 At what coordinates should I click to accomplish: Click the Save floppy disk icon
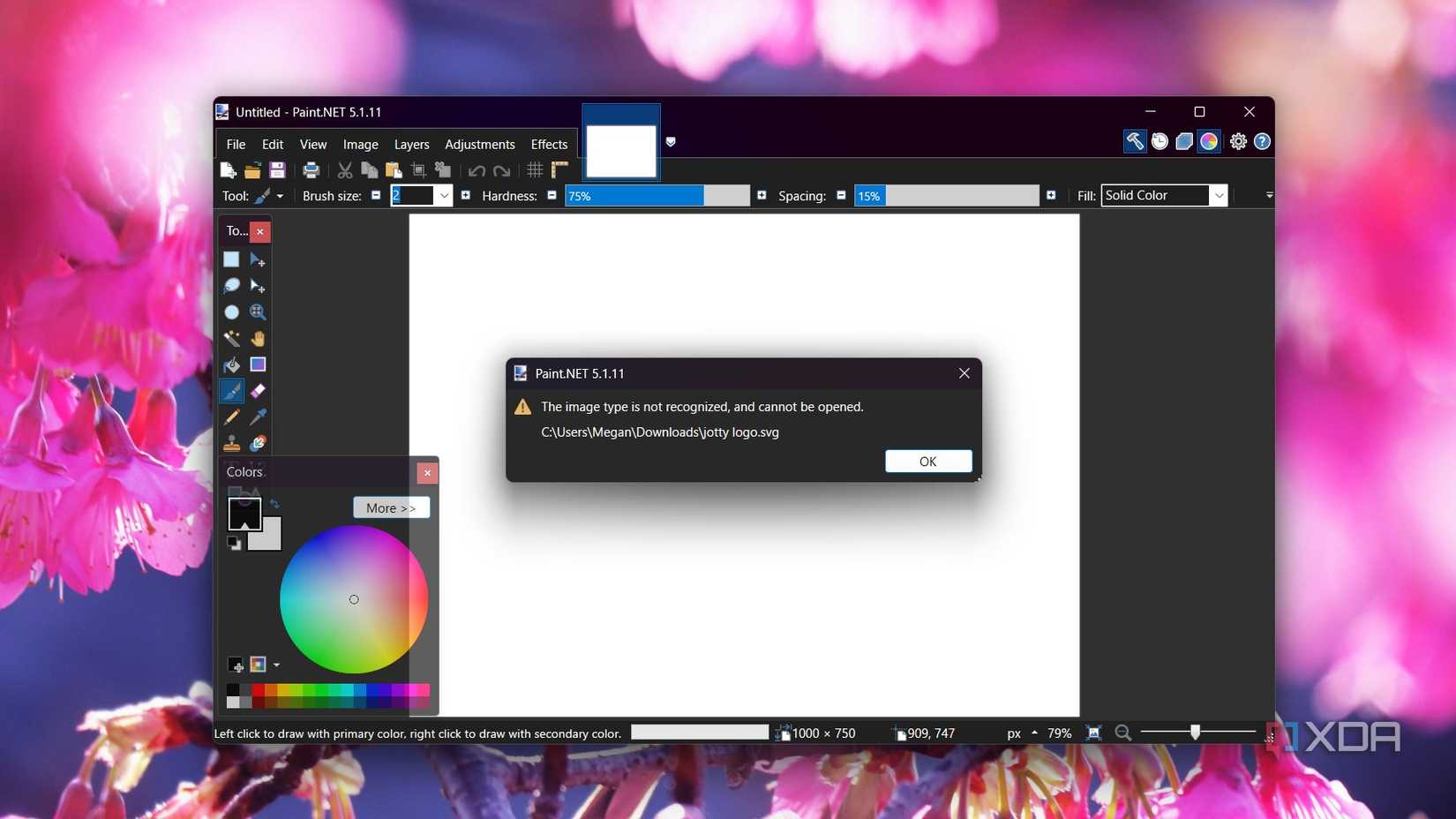click(x=277, y=170)
